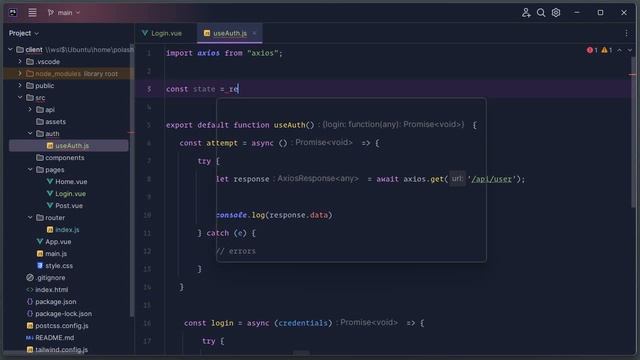
Task: Click line number 1 in gutter
Action: (149, 53)
